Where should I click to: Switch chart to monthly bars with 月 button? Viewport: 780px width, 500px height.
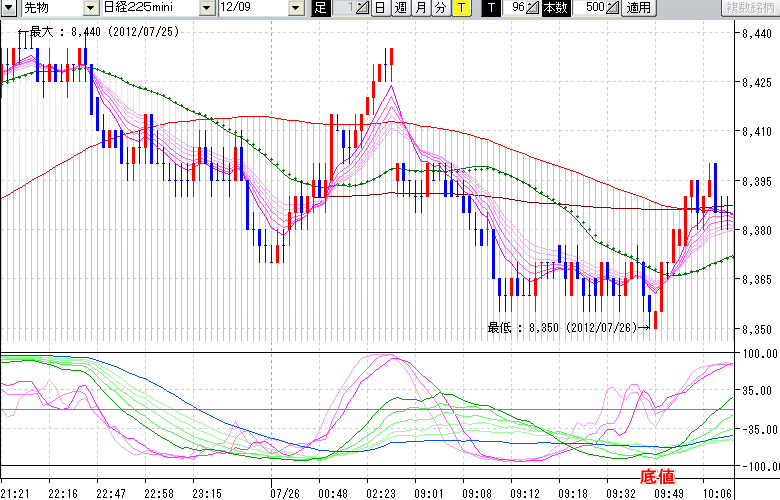421,7
